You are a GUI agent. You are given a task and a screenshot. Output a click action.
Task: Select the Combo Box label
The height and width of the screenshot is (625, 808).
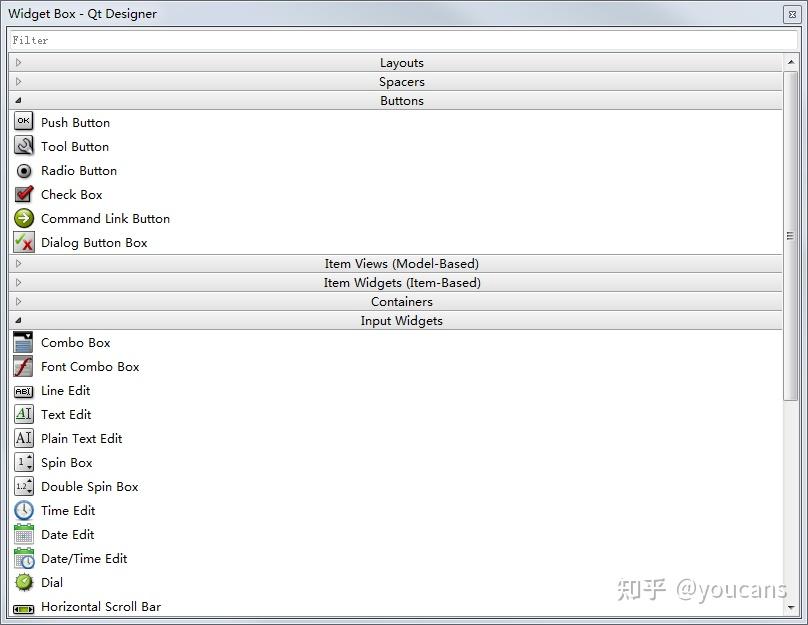coord(75,343)
